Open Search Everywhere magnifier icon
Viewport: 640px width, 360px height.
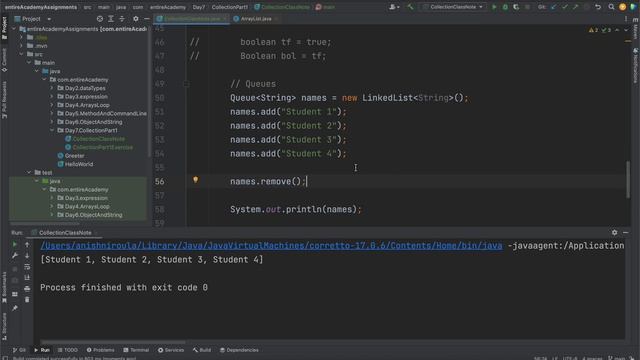(611, 7)
